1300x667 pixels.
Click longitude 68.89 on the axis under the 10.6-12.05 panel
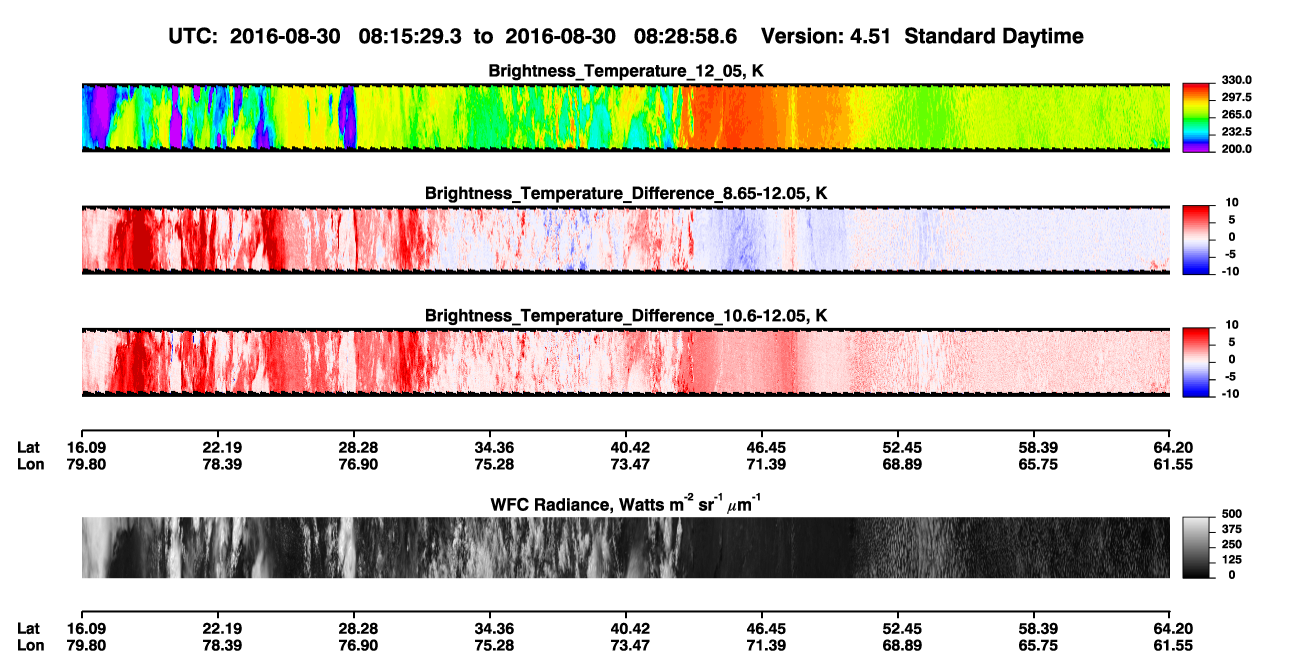902,464
